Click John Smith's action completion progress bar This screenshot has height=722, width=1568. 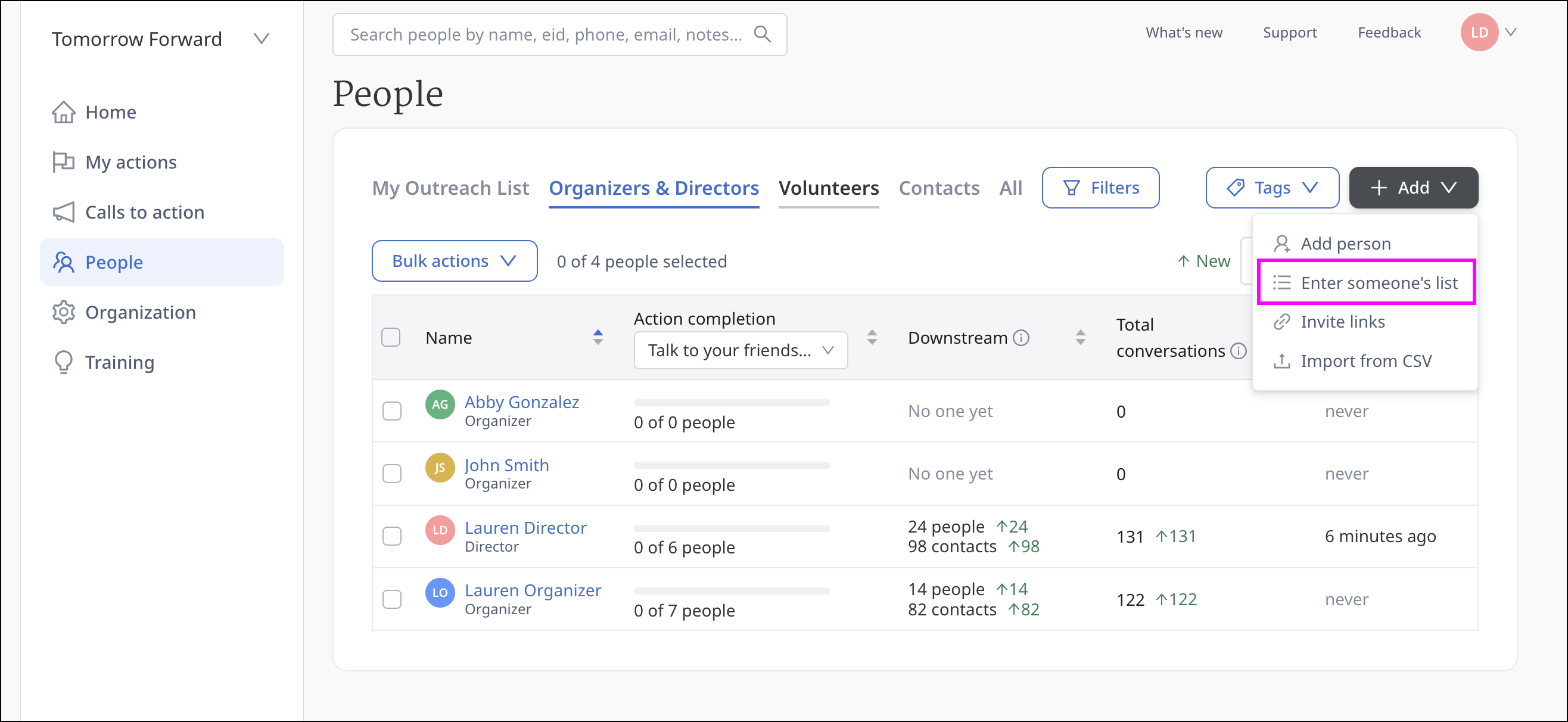(x=732, y=465)
